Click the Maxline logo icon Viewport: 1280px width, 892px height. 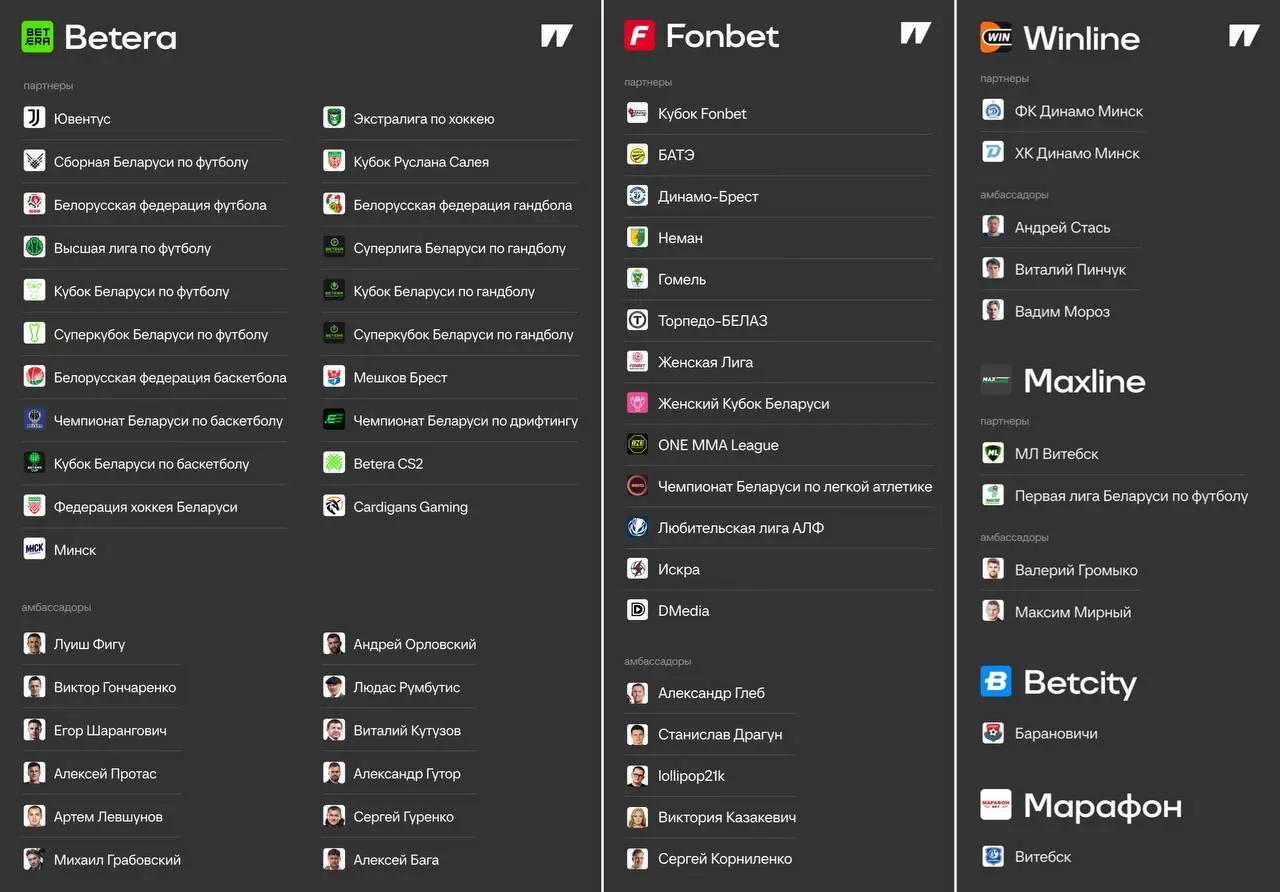[996, 380]
